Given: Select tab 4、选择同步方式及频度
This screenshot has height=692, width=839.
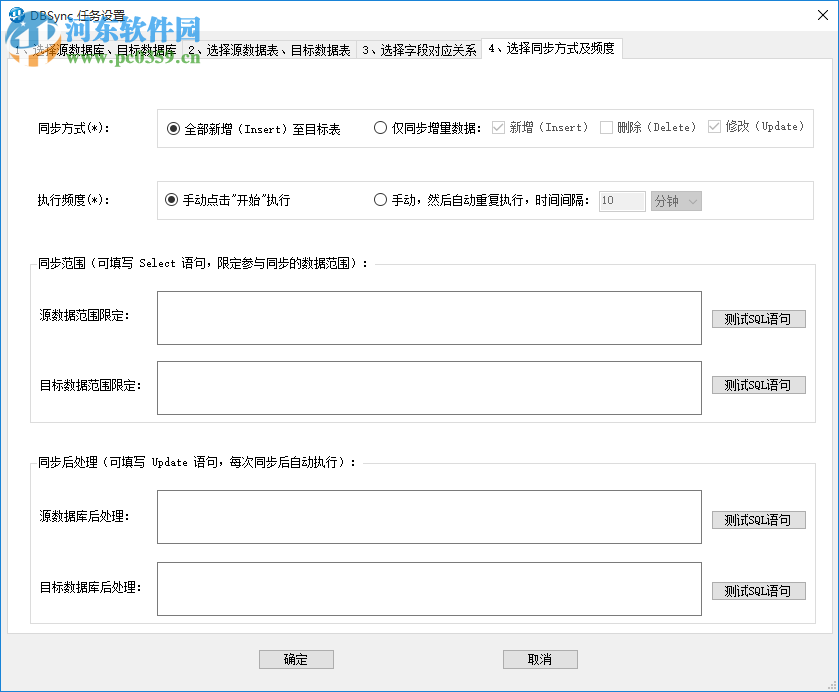Looking at the screenshot, I should point(552,48).
